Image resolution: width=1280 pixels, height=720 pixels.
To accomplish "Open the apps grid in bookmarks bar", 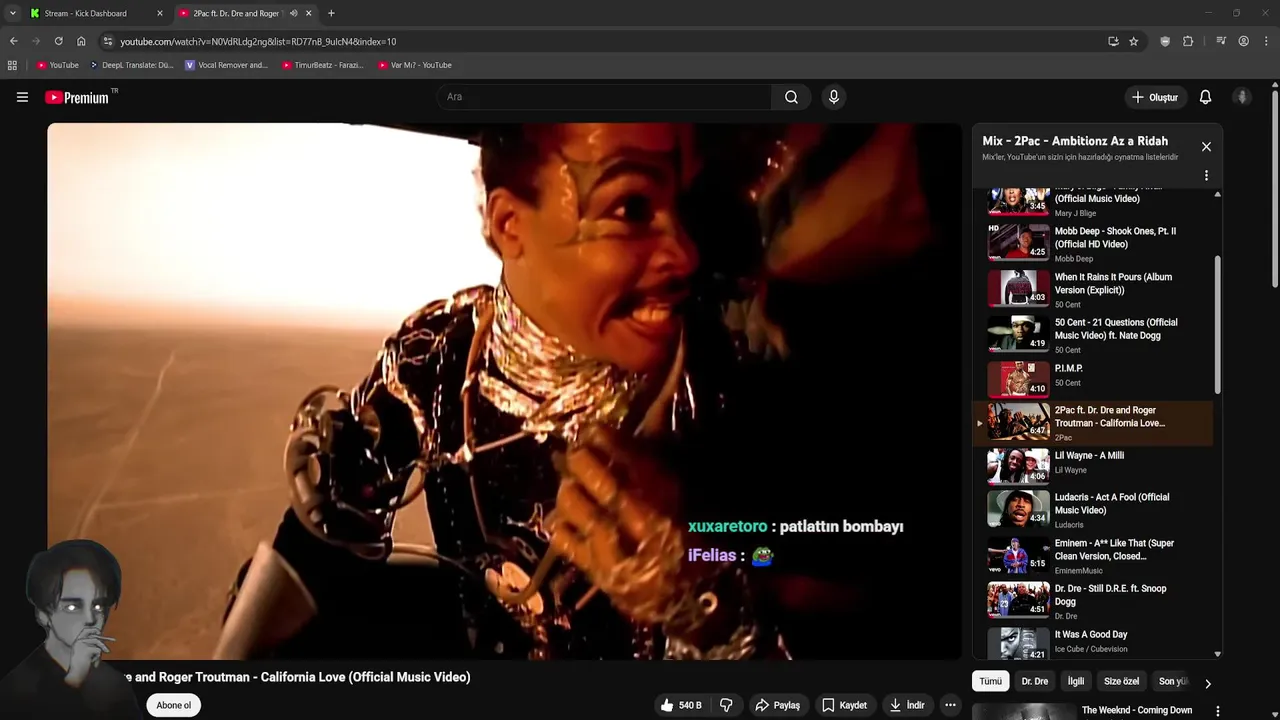I will (12, 65).
